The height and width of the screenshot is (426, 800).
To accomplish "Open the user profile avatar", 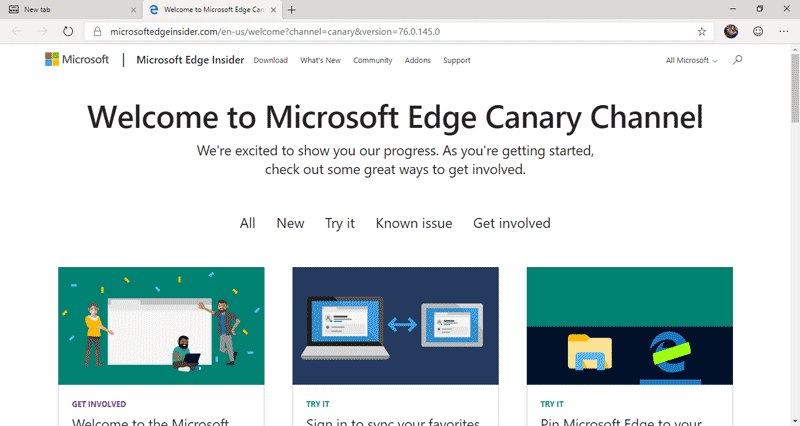I will (731, 32).
